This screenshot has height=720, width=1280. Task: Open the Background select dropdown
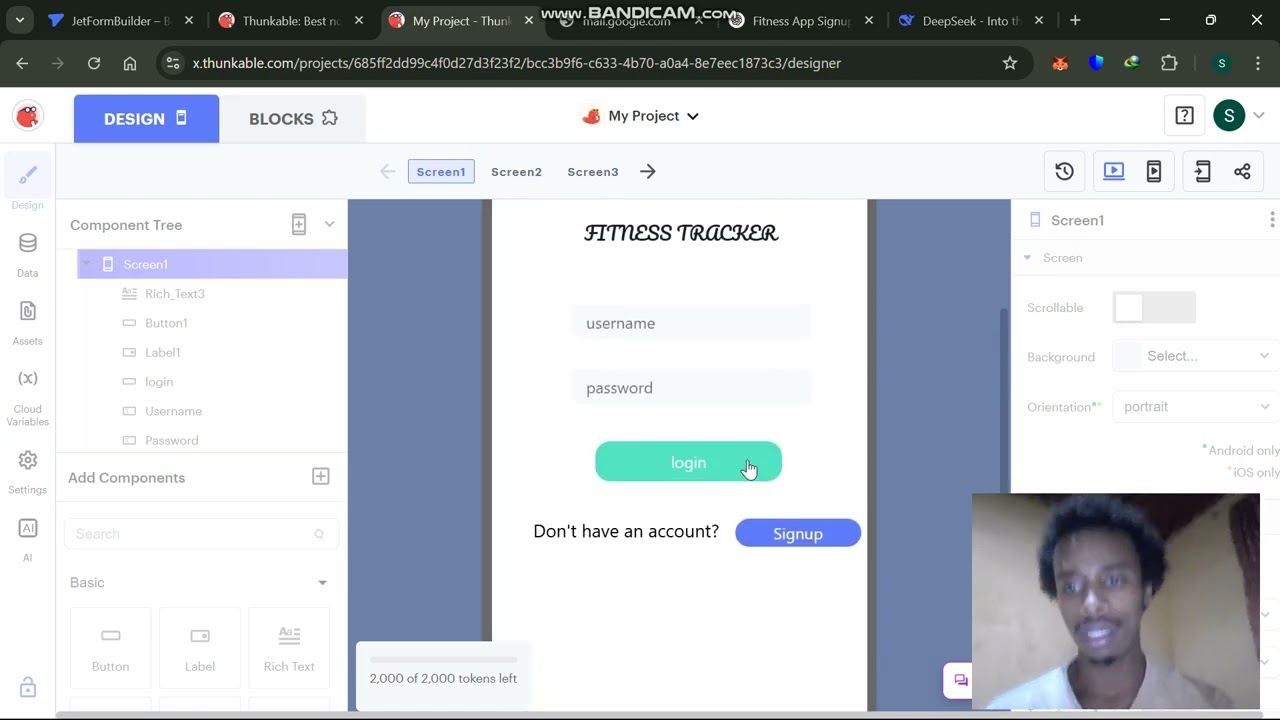tap(1194, 356)
